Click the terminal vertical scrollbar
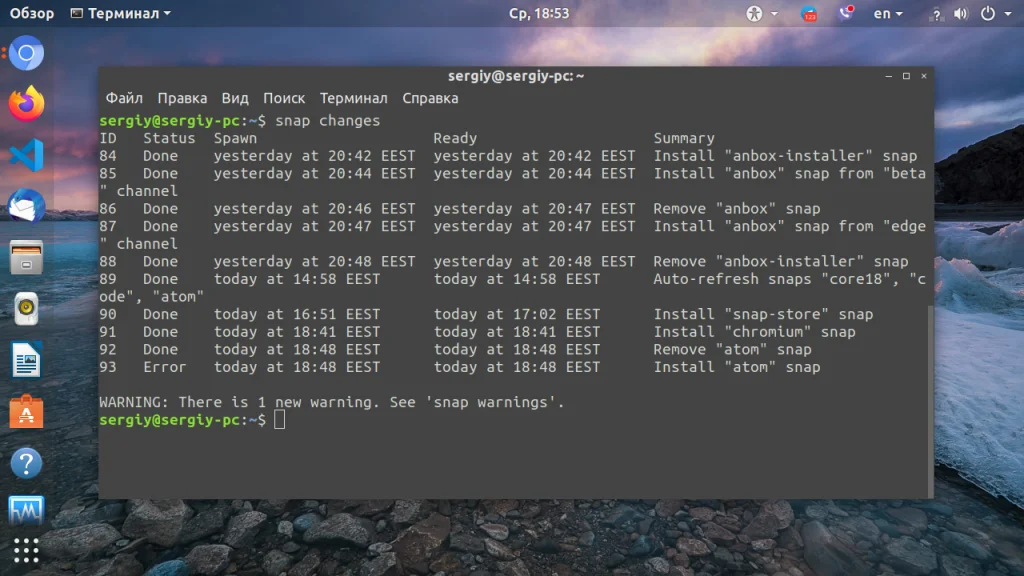 click(x=931, y=401)
